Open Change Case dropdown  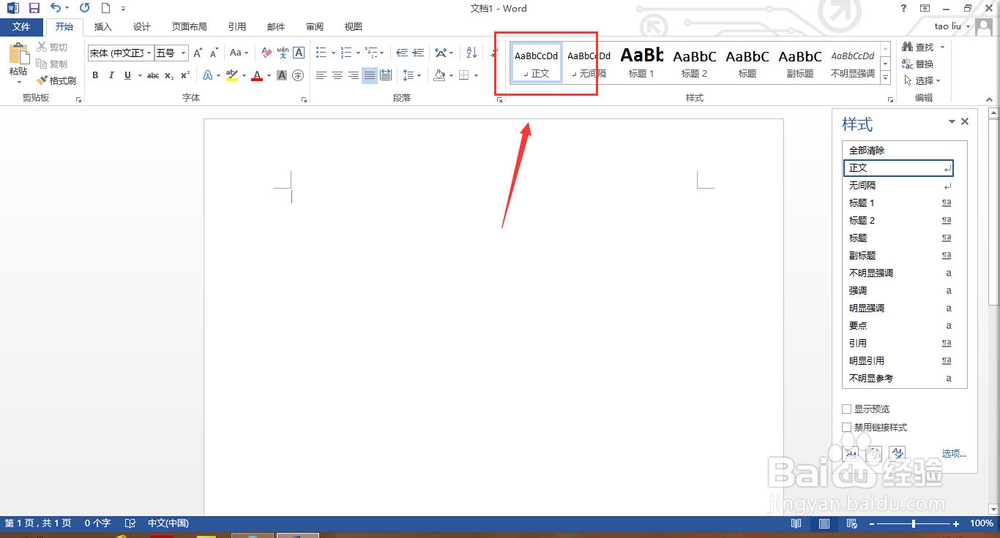(239, 53)
